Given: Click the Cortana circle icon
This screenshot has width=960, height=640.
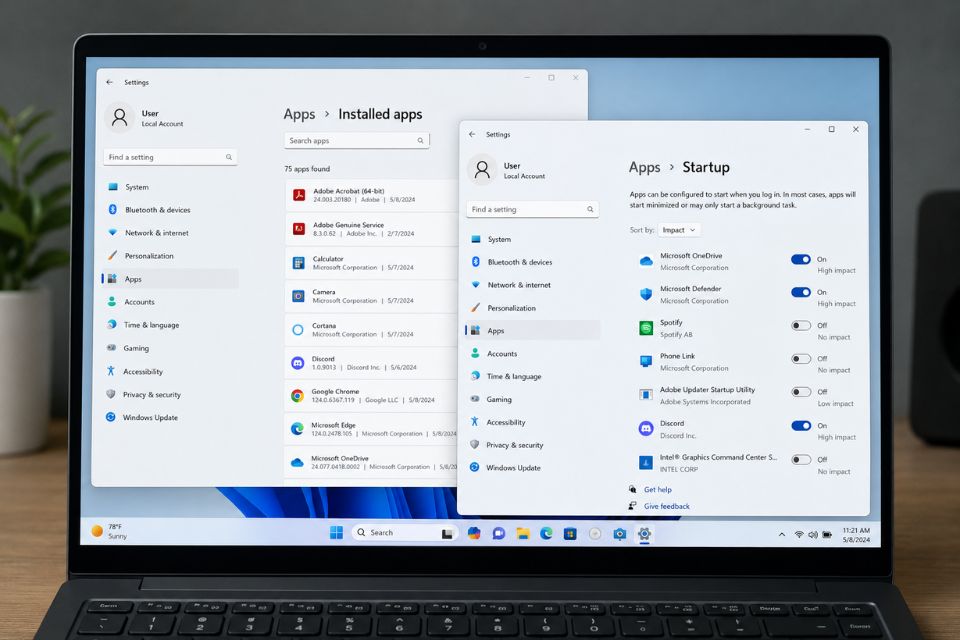Looking at the screenshot, I should click(x=298, y=329).
